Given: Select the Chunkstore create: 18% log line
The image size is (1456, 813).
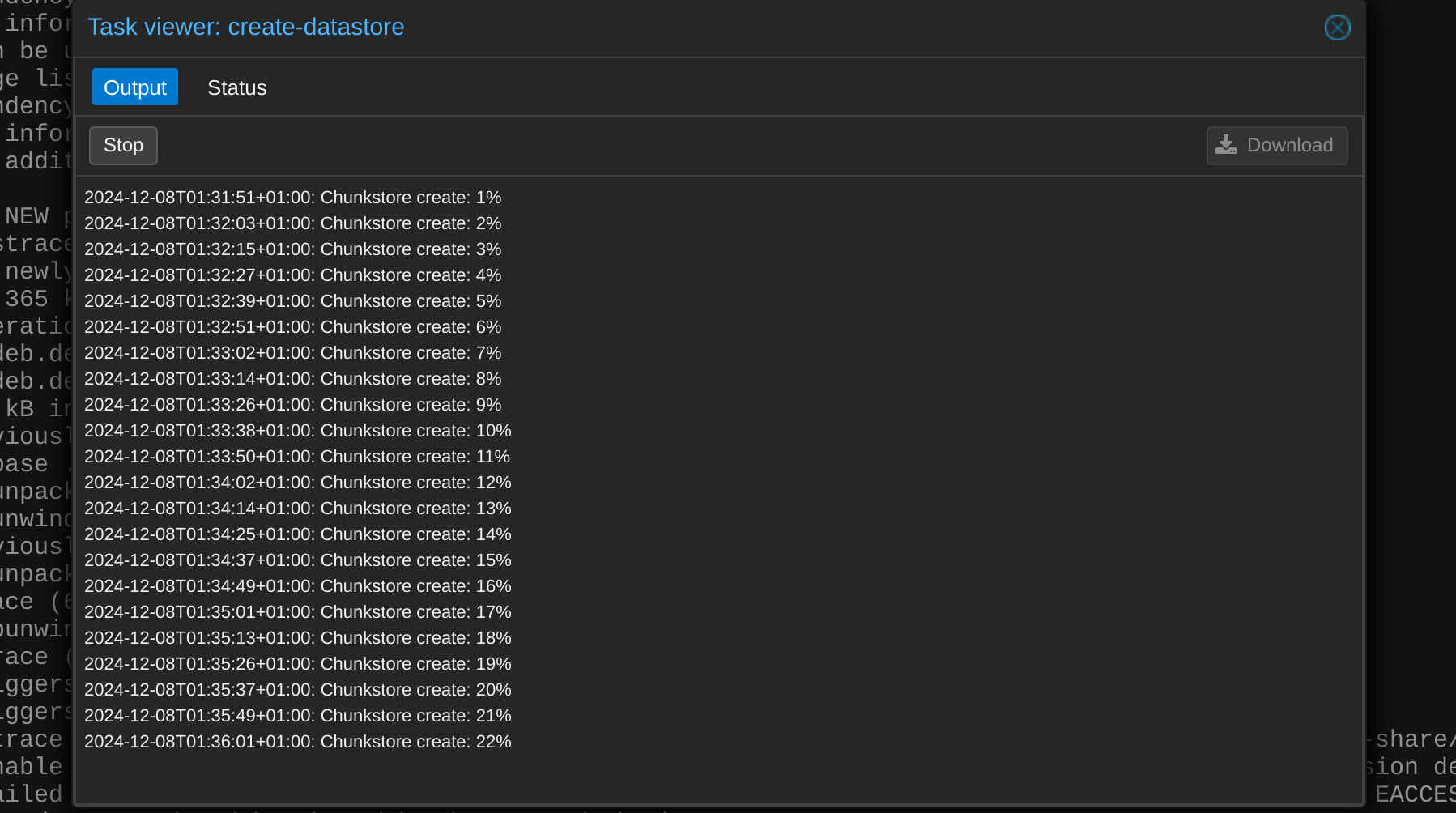Looking at the screenshot, I should pyautogui.click(x=298, y=638).
